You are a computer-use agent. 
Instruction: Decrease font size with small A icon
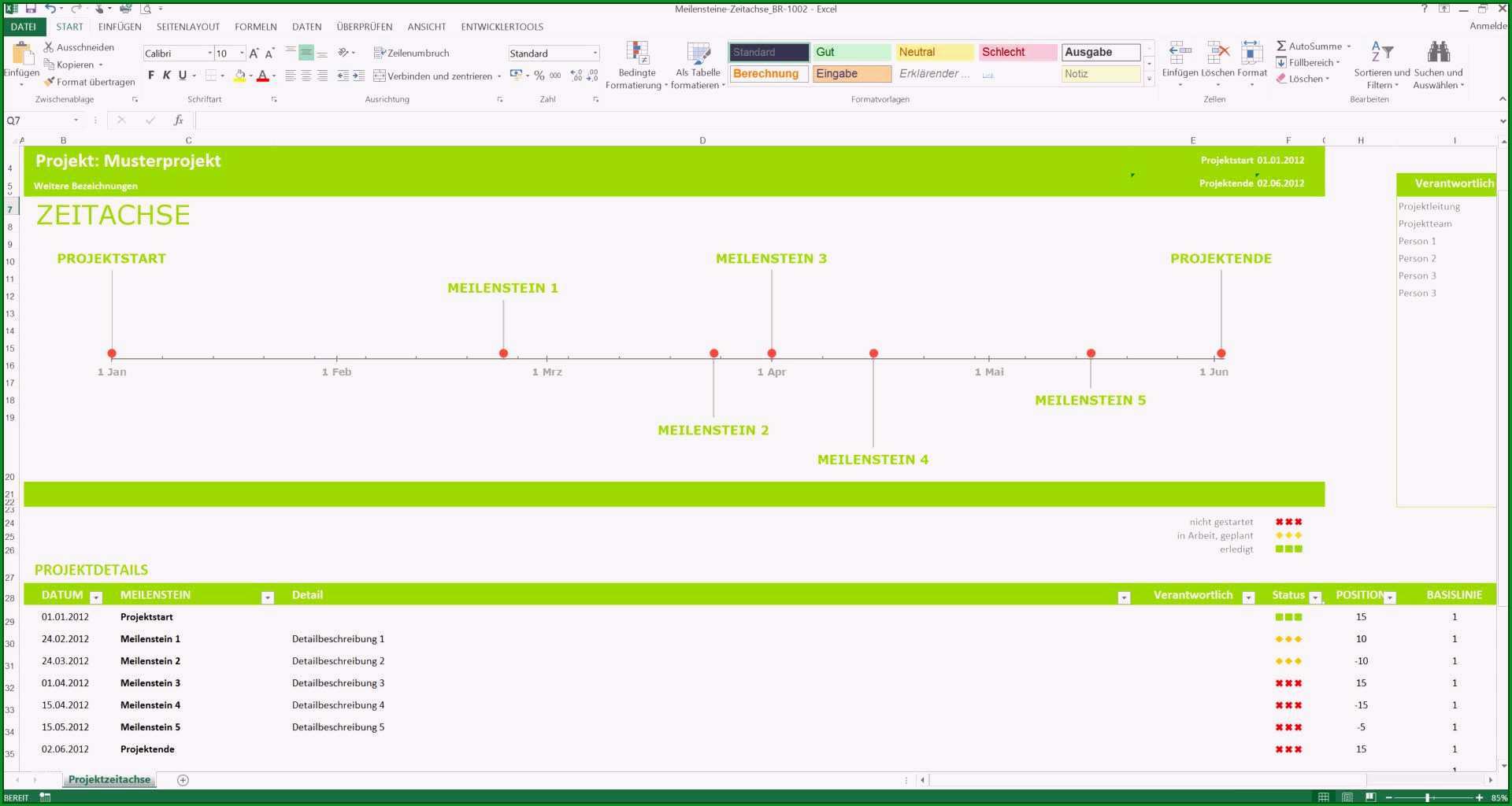tap(269, 54)
